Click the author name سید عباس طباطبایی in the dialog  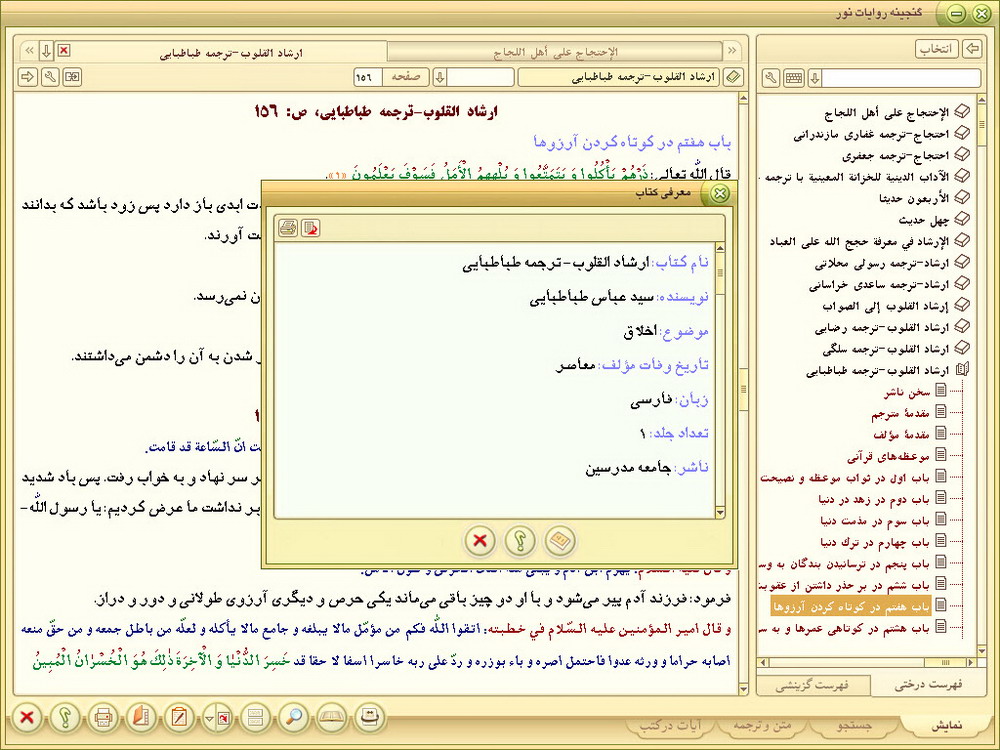click(x=592, y=297)
